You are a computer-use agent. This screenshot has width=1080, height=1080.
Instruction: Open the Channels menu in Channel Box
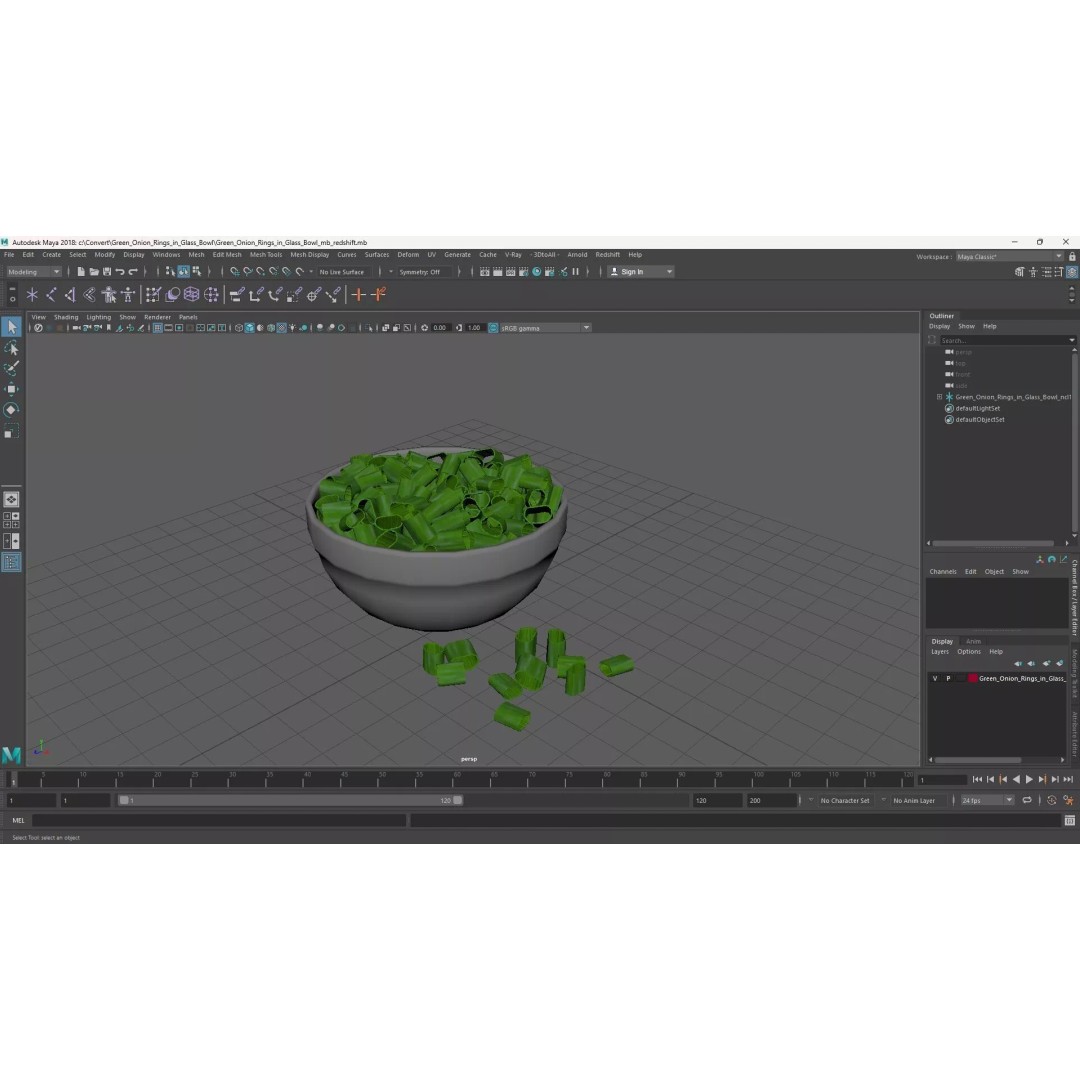[942, 572]
